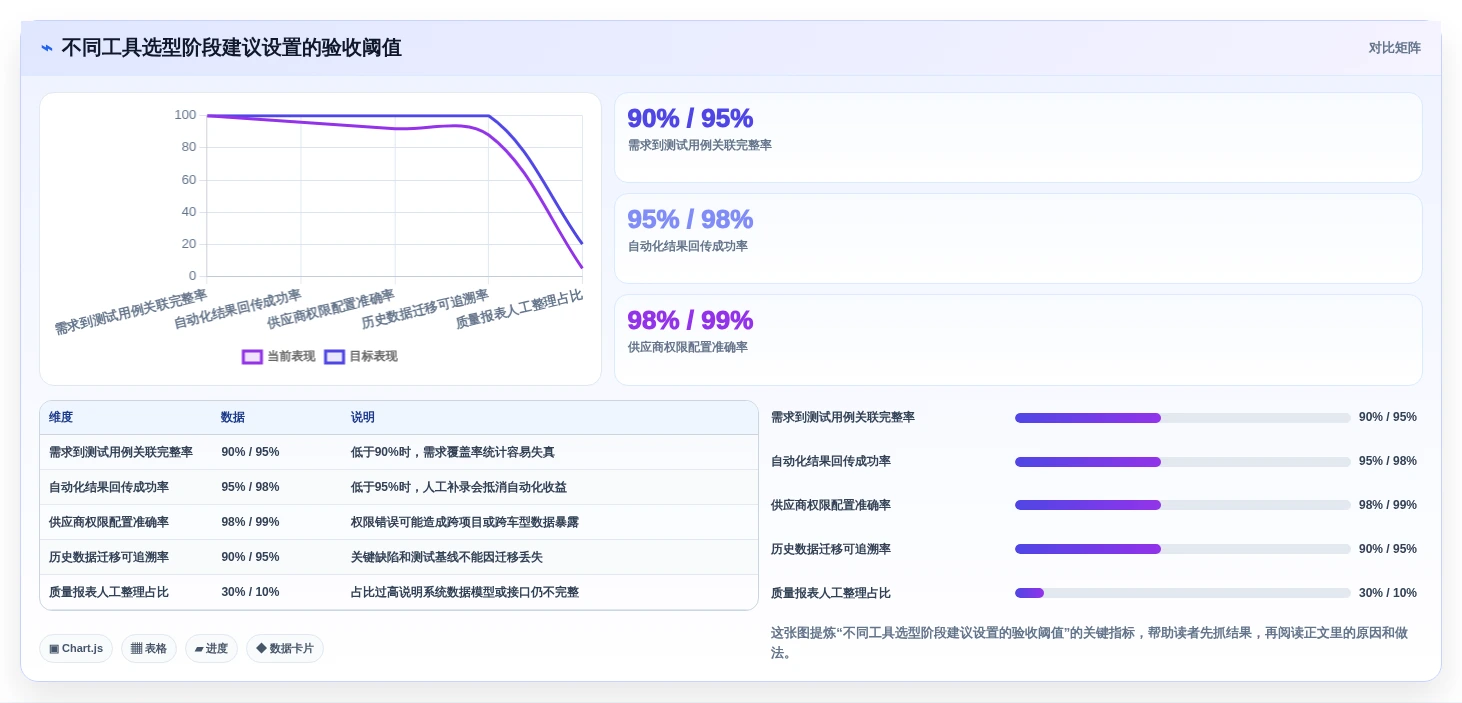The height and width of the screenshot is (703, 1462).
Task: Click chart y-axis value 100
Action: 185,115
